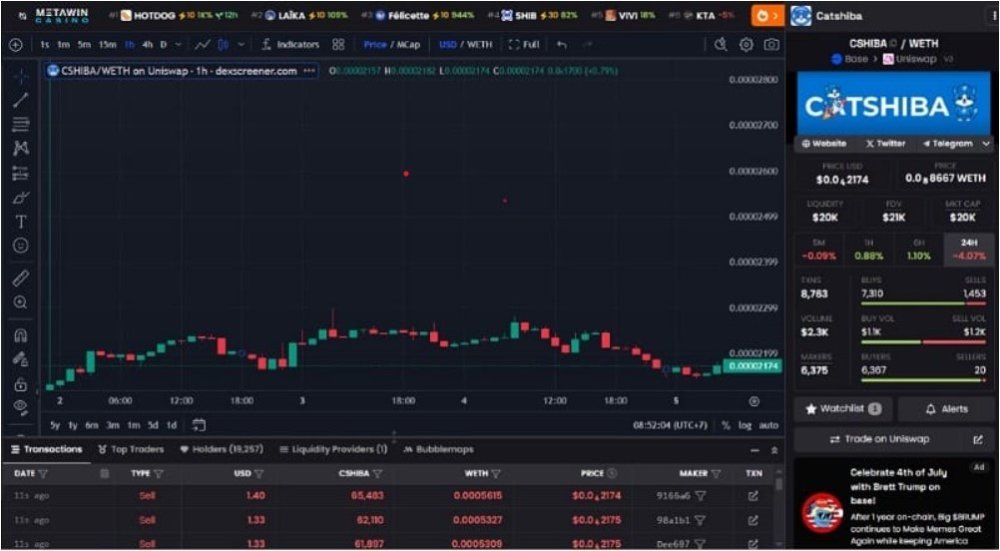The height and width of the screenshot is (551, 1000).
Task: Open transaction link for maker 98a1b1
Action: point(753,520)
